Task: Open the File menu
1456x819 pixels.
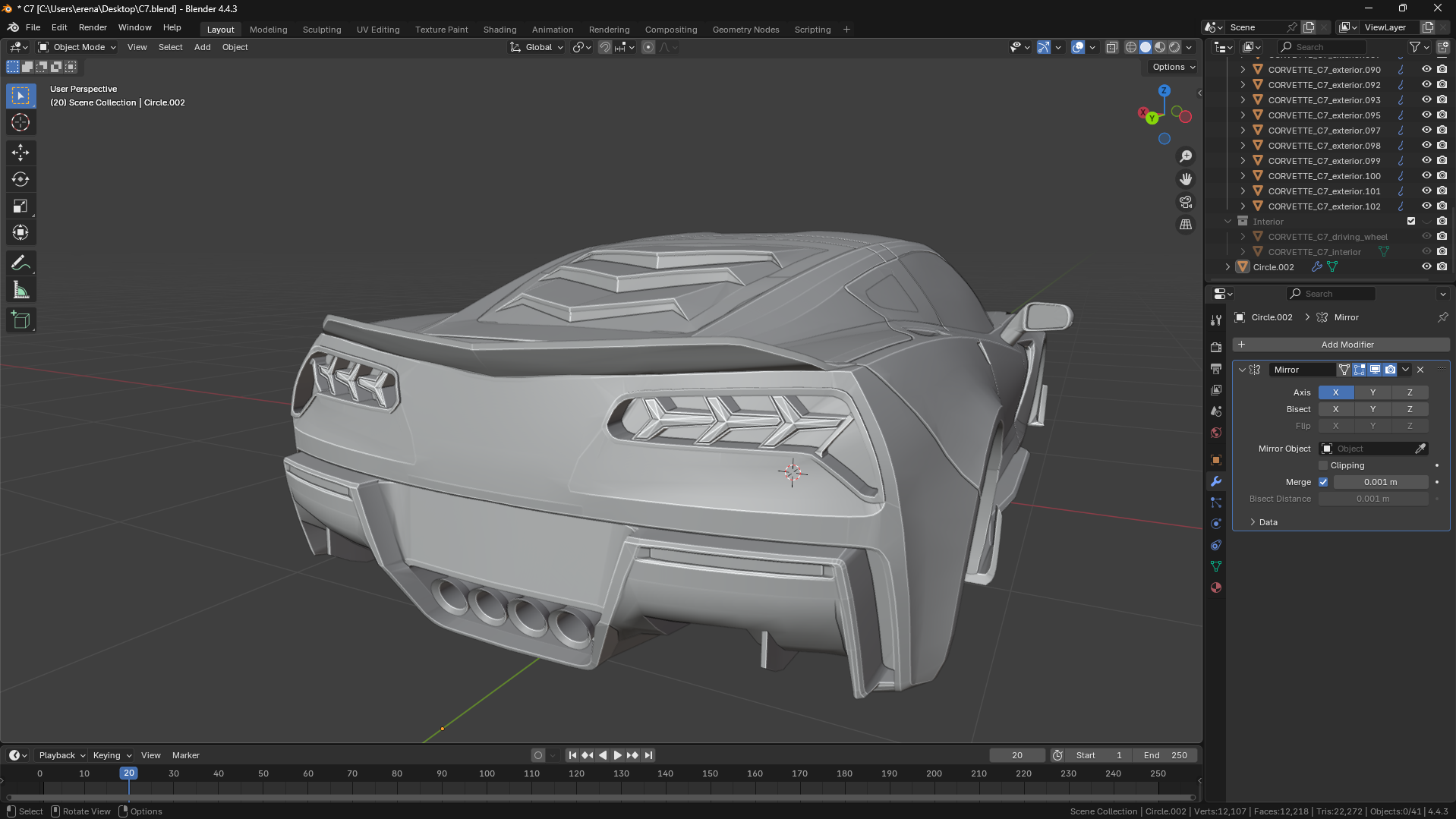Action: (33, 27)
